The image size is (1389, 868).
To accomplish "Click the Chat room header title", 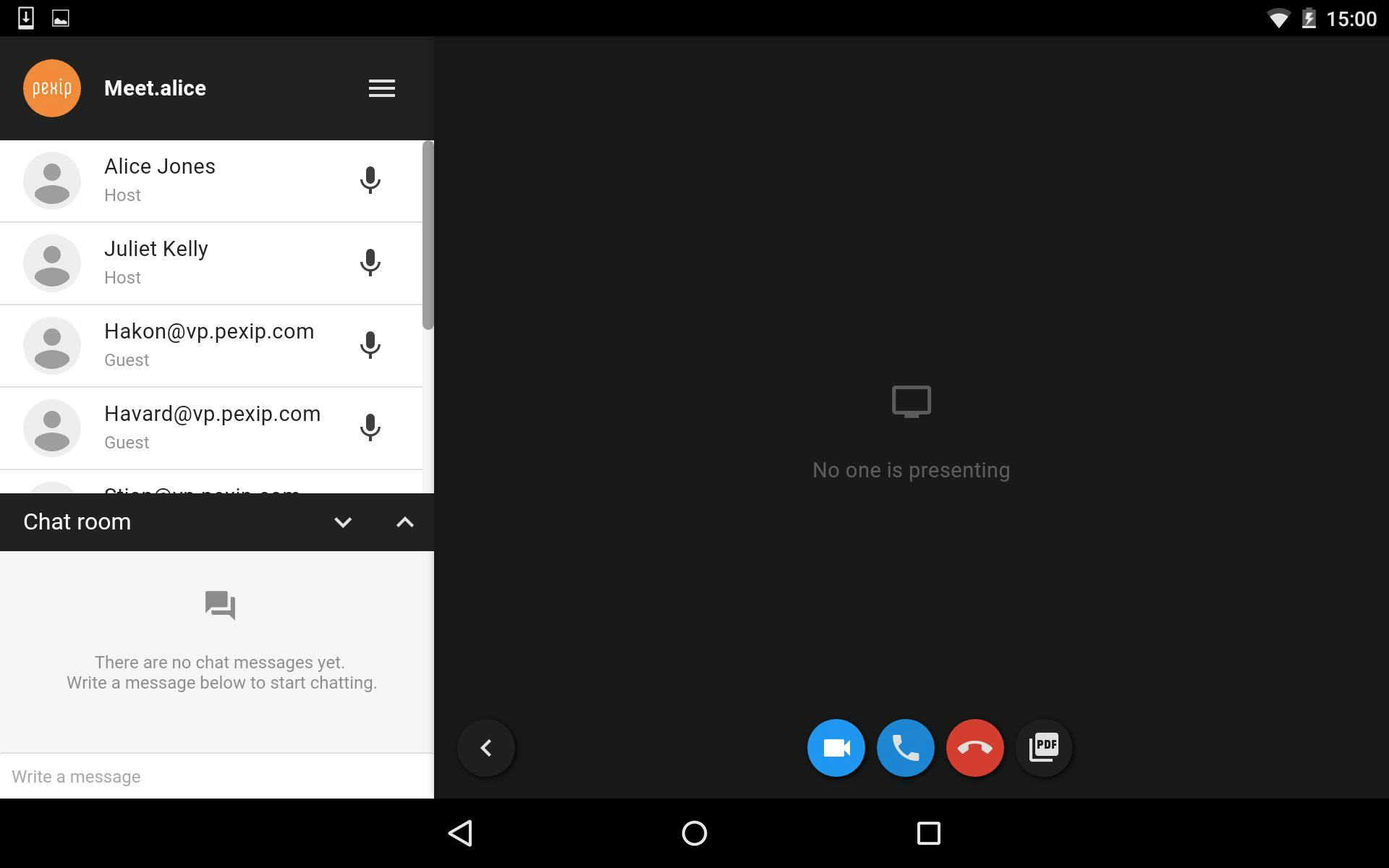I will tap(77, 522).
